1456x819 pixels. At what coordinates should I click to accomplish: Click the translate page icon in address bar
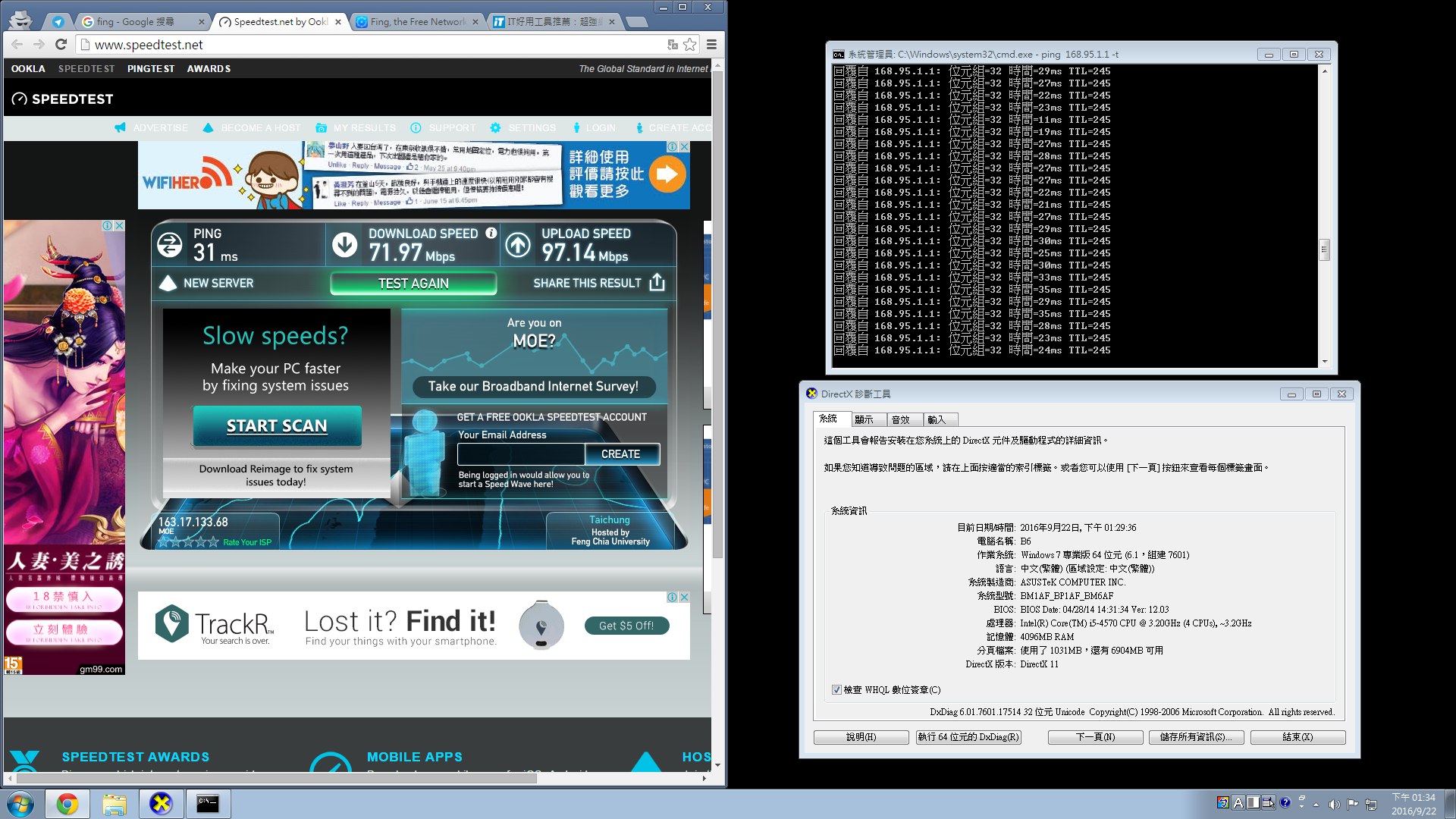(672, 45)
